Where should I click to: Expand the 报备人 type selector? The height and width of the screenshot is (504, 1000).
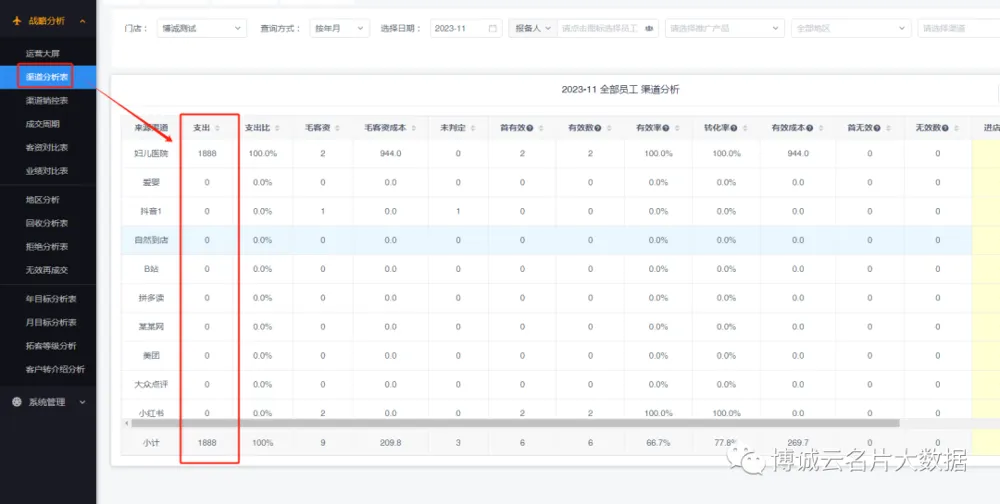coord(531,29)
